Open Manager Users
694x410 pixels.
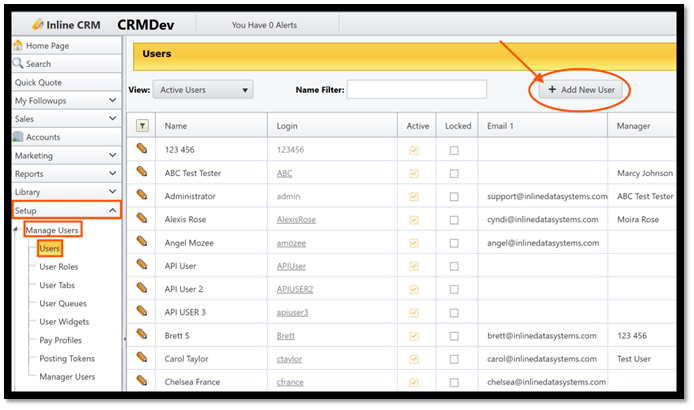click(67, 376)
